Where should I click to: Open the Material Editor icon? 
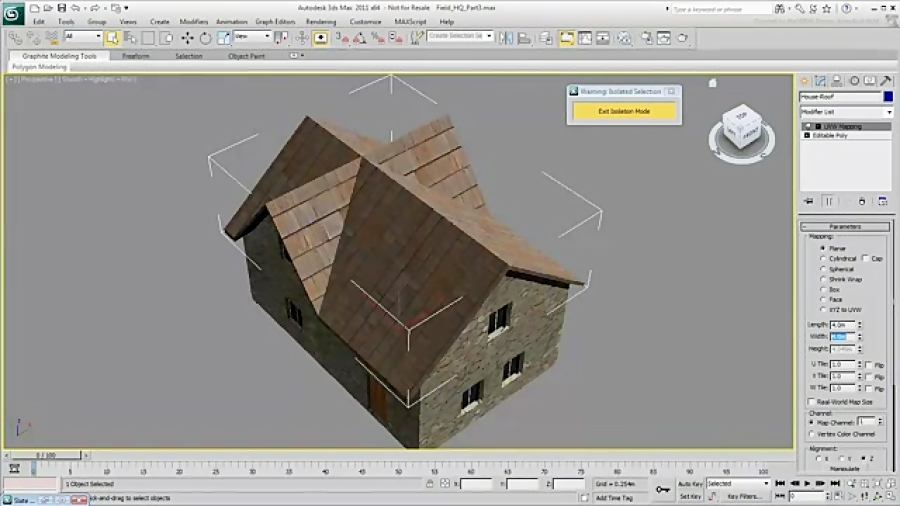click(x=624, y=38)
